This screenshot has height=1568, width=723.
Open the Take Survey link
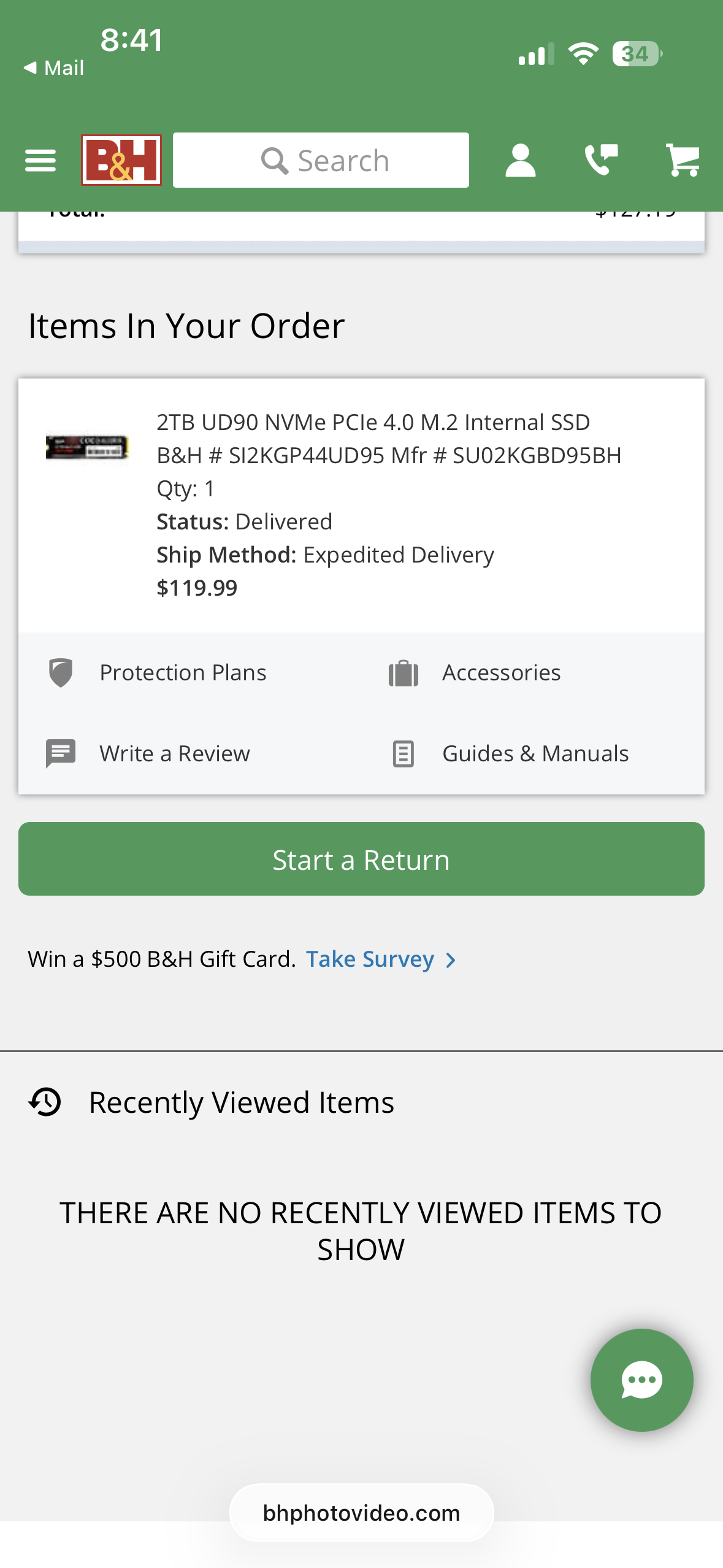pyautogui.click(x=370, y=959)
